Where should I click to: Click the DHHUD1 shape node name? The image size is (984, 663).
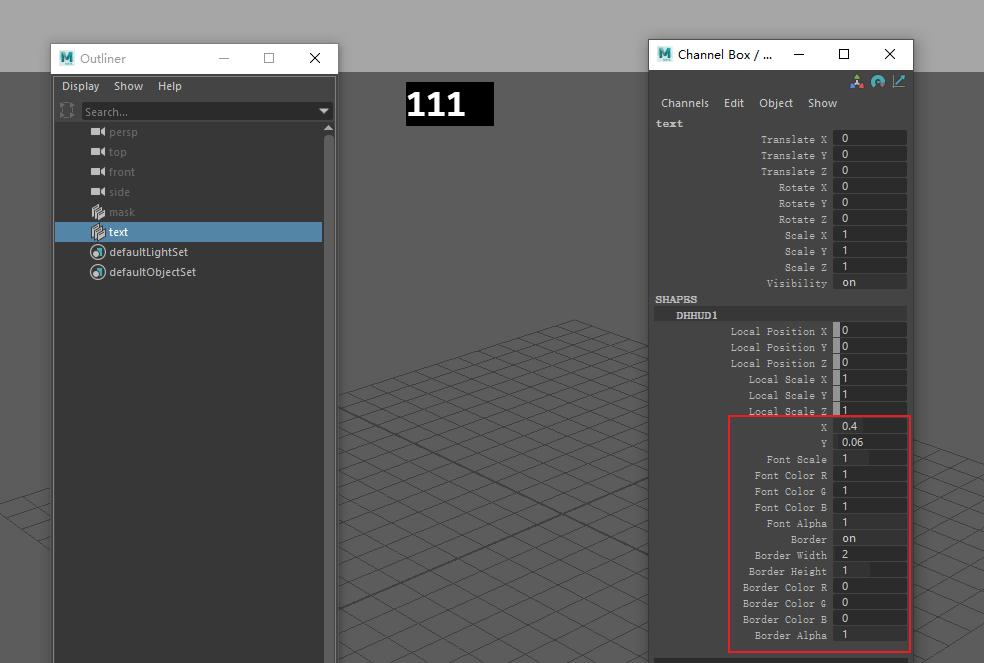697,315
